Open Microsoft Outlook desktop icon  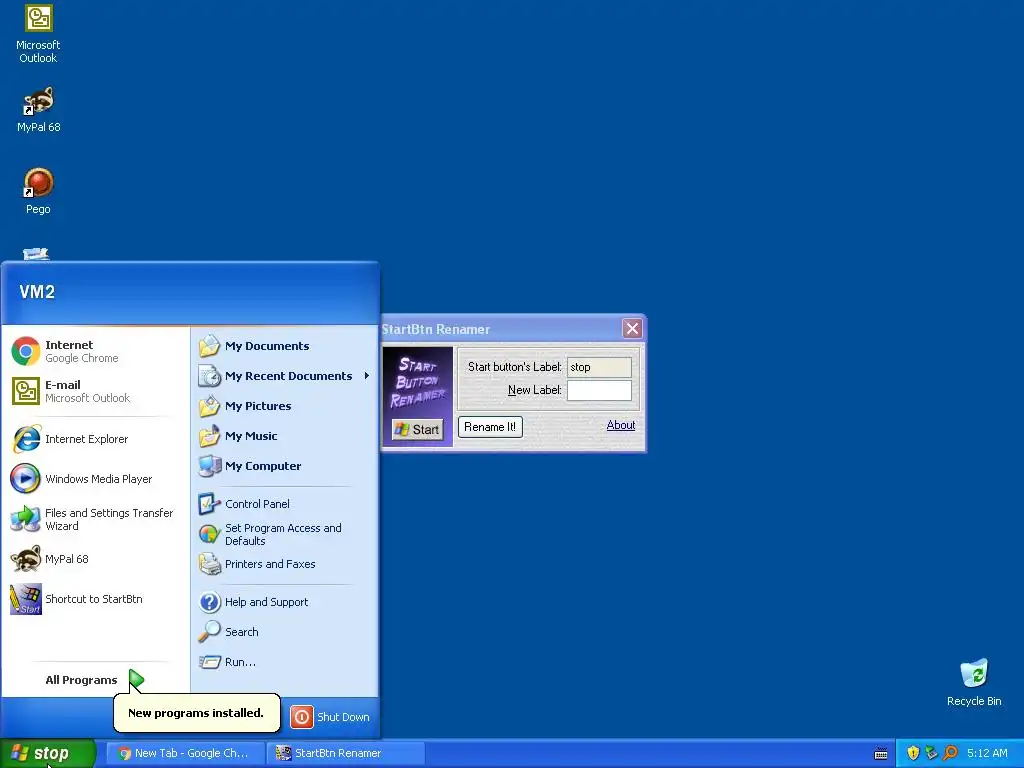[38, 33]
